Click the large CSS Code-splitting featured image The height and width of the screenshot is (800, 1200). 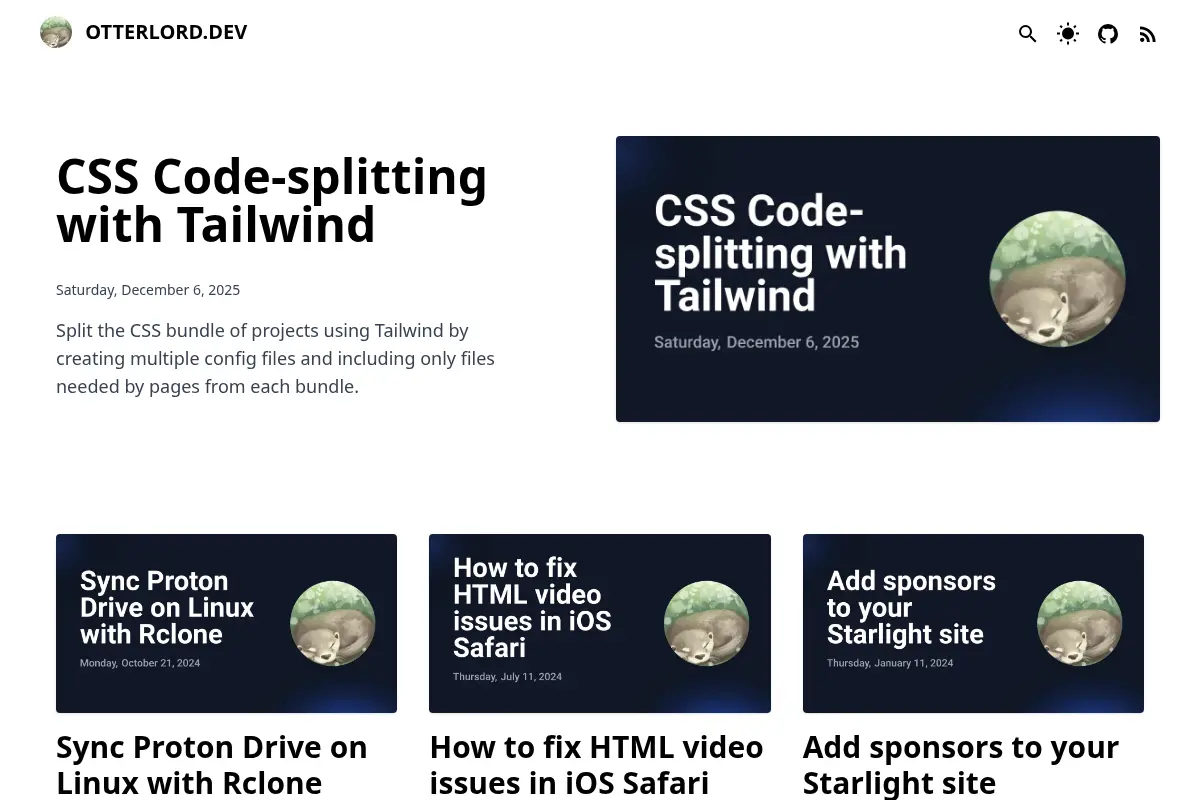[x=888, y=279]
